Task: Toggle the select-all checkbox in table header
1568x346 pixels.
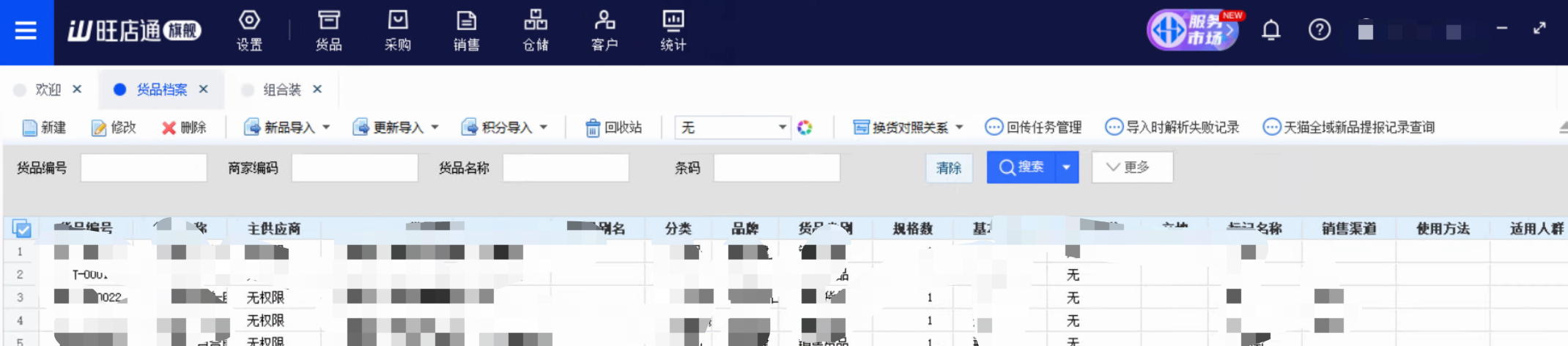Action: [22, 229]
